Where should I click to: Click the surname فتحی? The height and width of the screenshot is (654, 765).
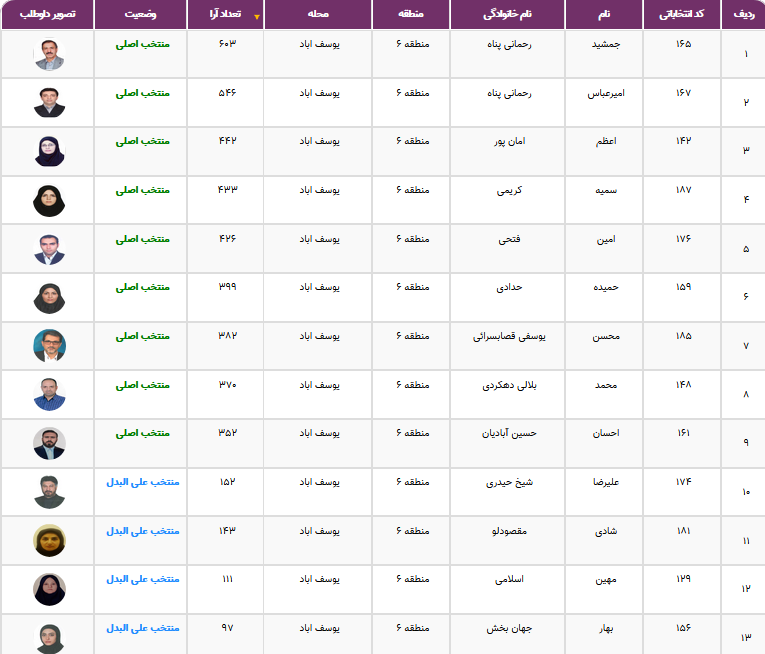[x=509, y=239]
